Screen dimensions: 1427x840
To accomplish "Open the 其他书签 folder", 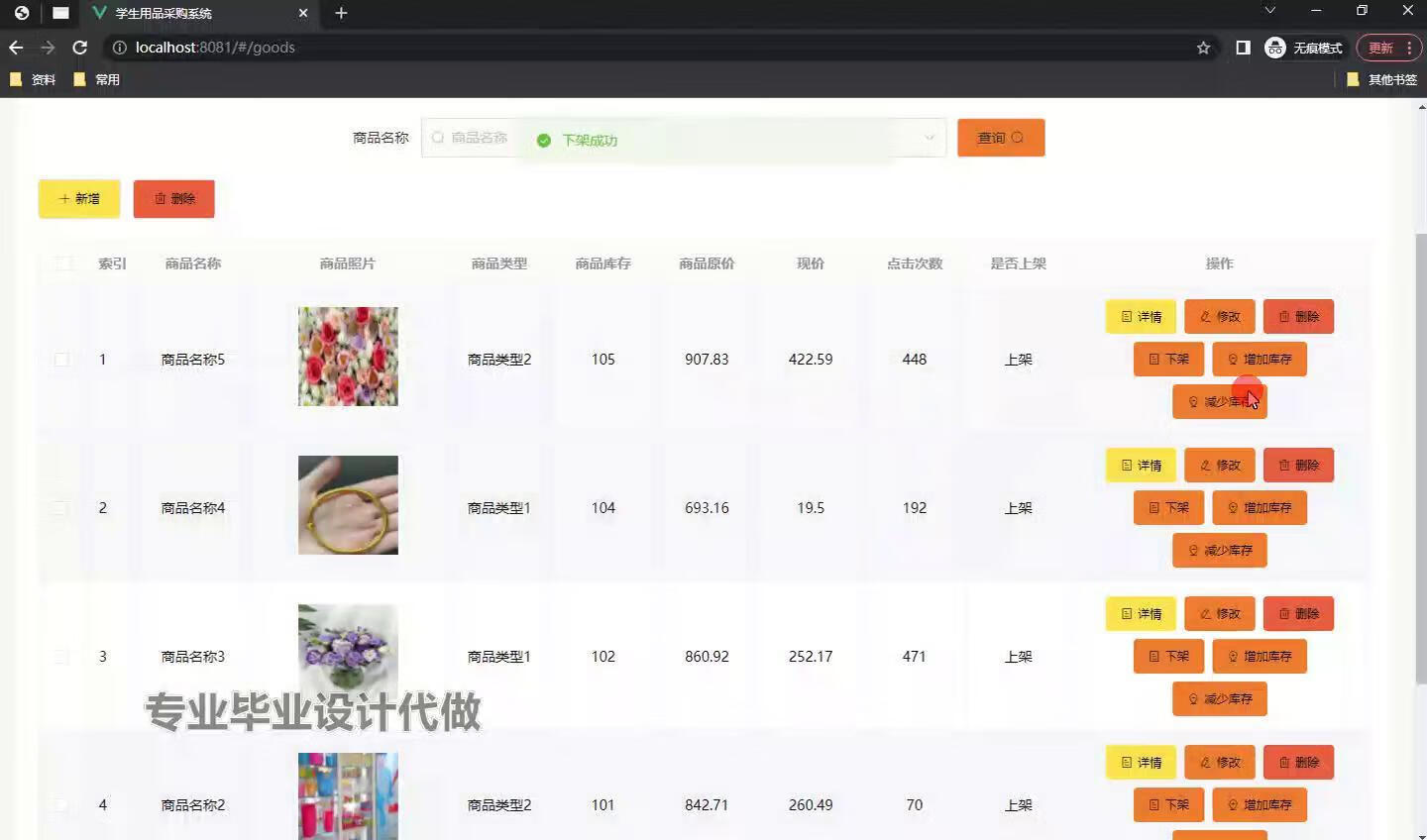I will click(x=1381, y=79).
